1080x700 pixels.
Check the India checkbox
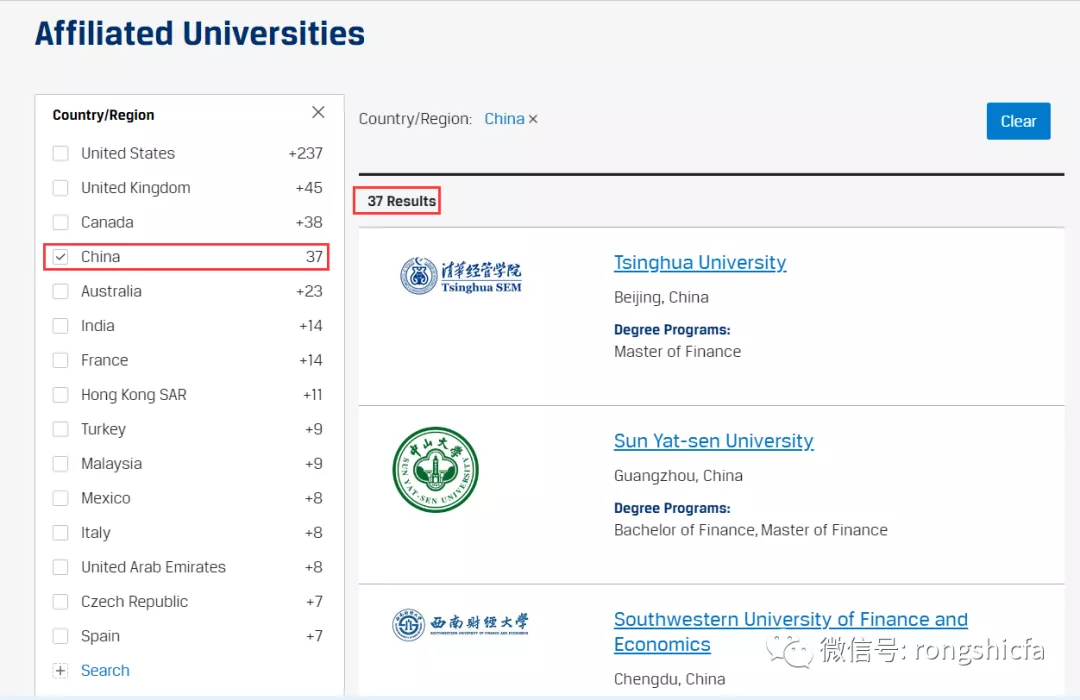(61, 325)
